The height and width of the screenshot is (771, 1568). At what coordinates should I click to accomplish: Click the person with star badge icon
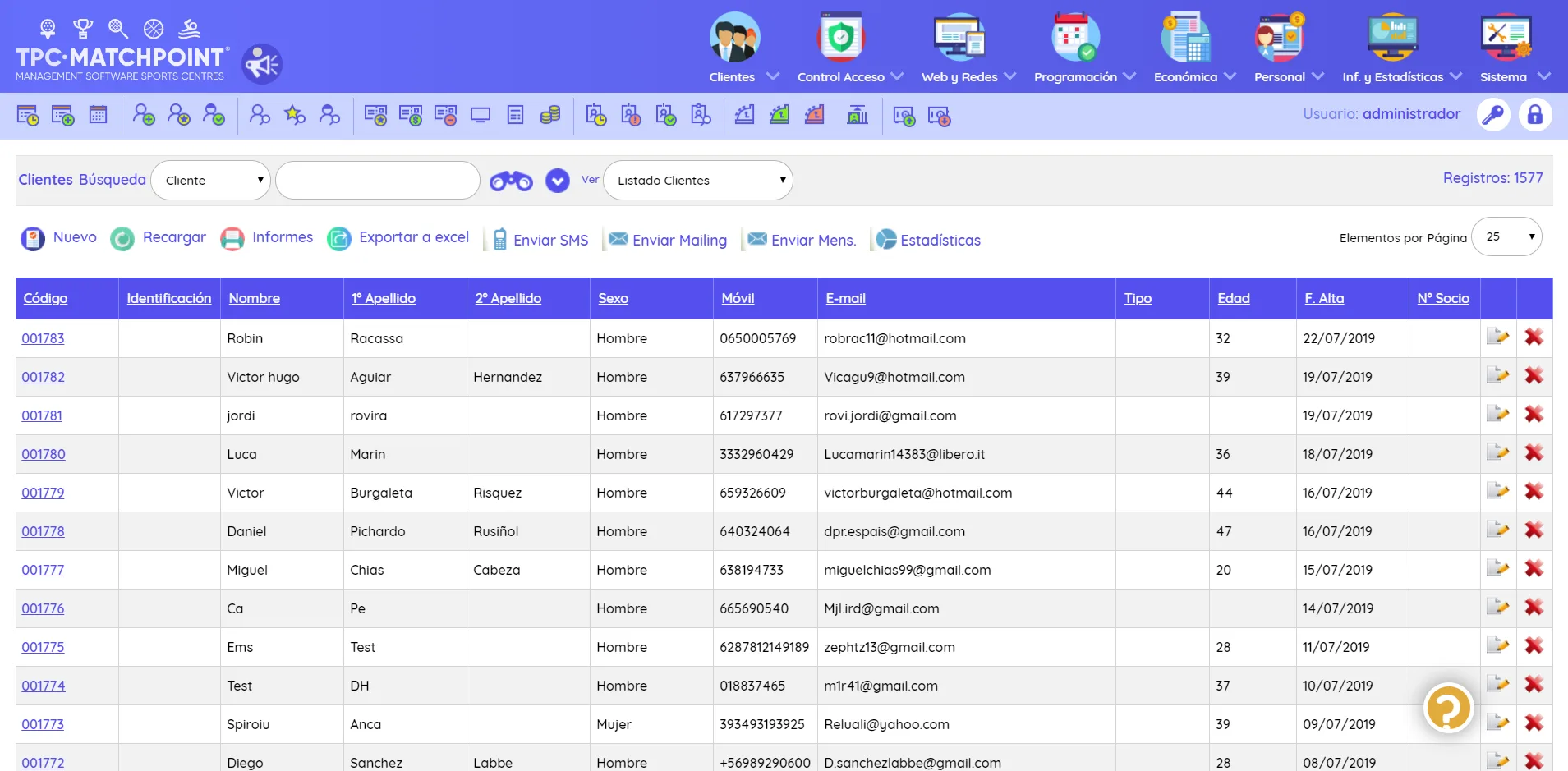[x=178, y=115]
